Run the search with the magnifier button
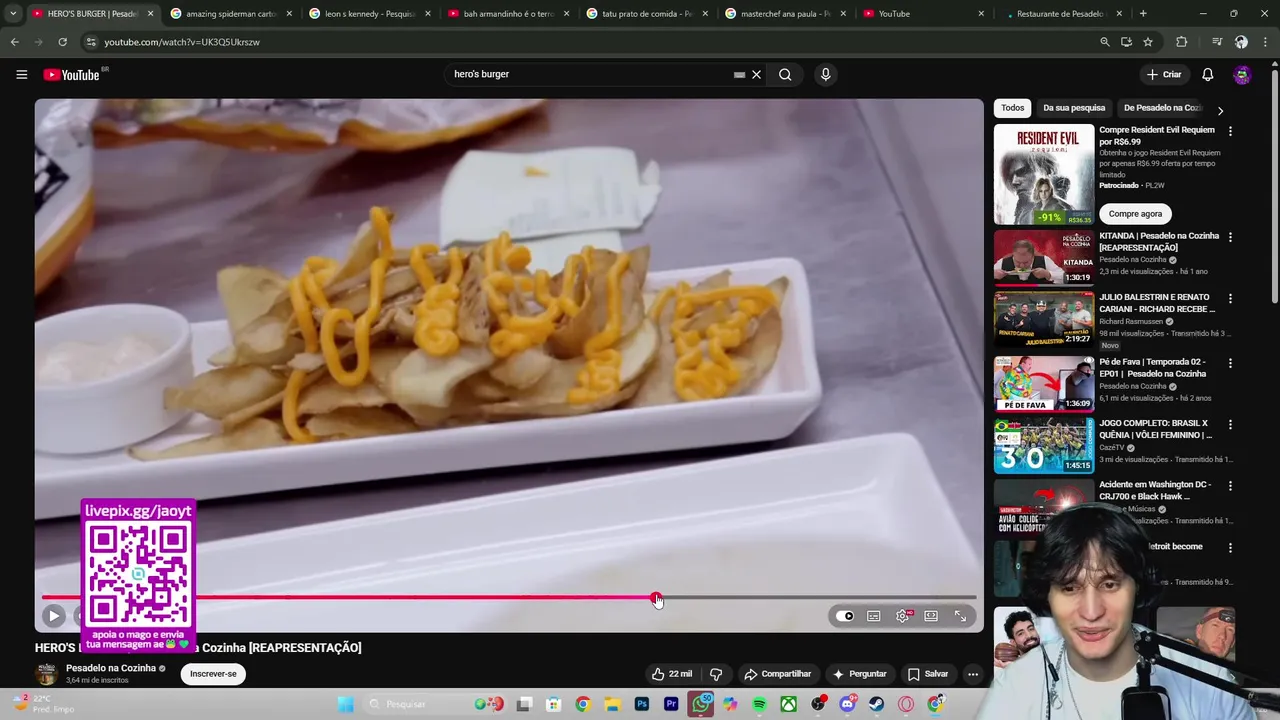Viewport: 1280px width, 720px height. point(785,74)
